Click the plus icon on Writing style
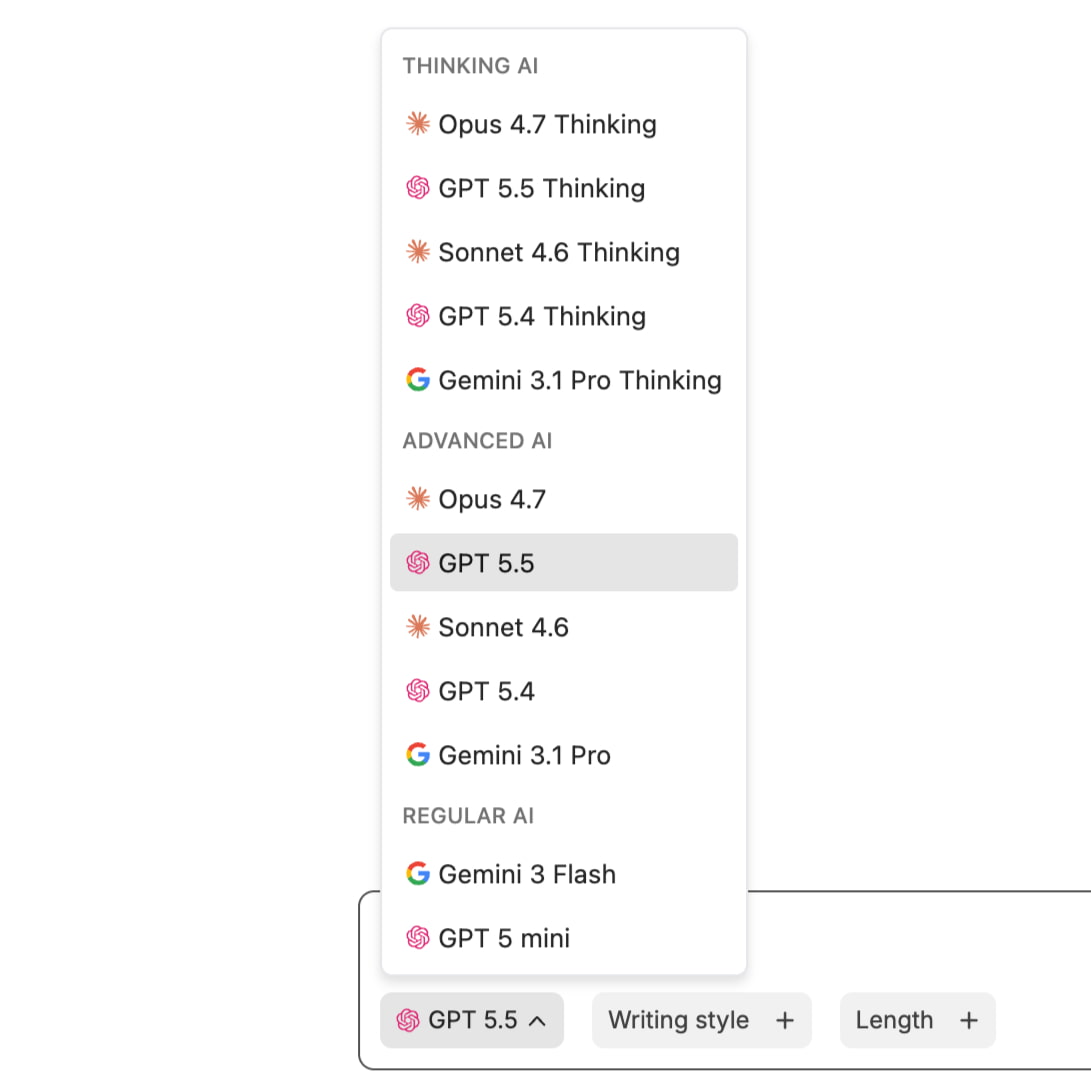1091x1091 pixels. click(785, 1020)
